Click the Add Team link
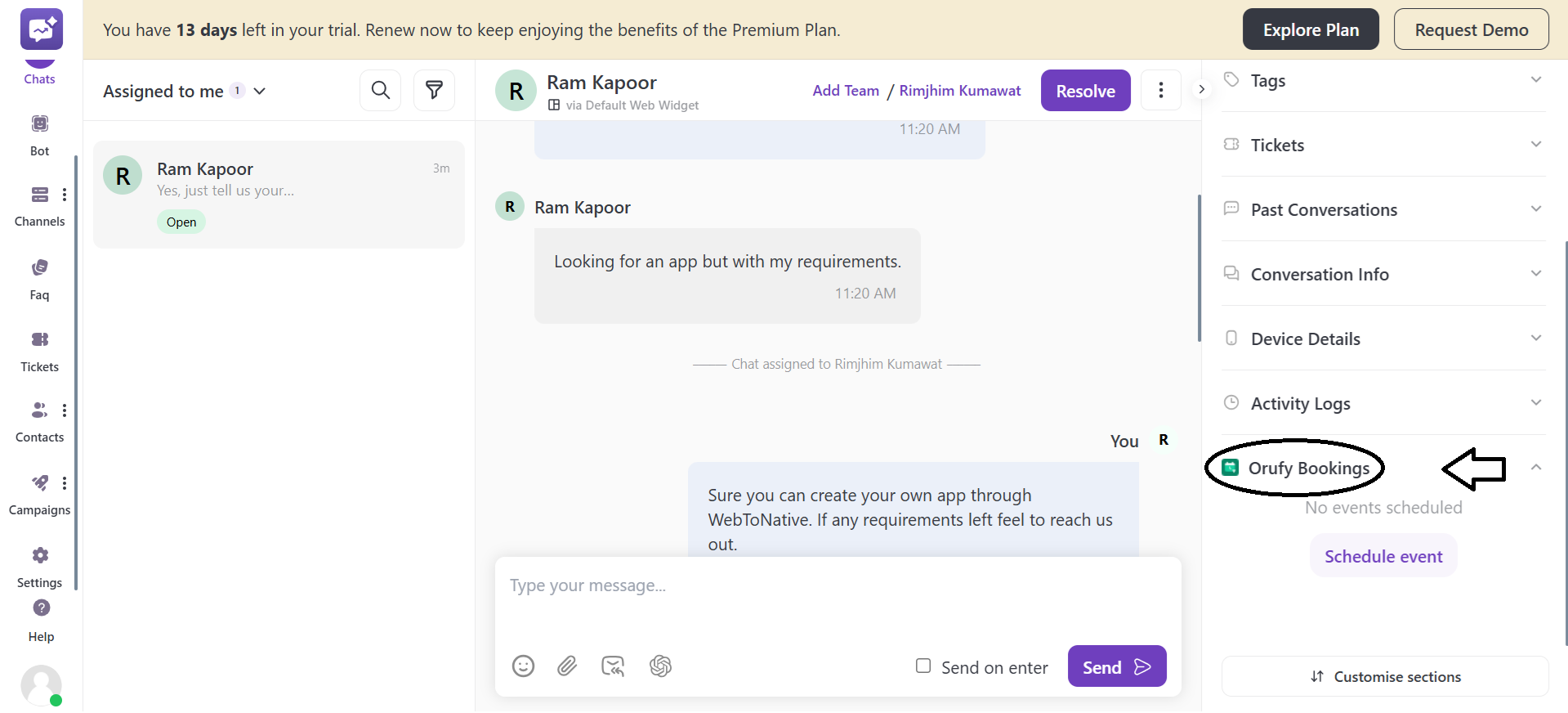The width and height of the screenshot is (1568, 713). tap(846, 91)
